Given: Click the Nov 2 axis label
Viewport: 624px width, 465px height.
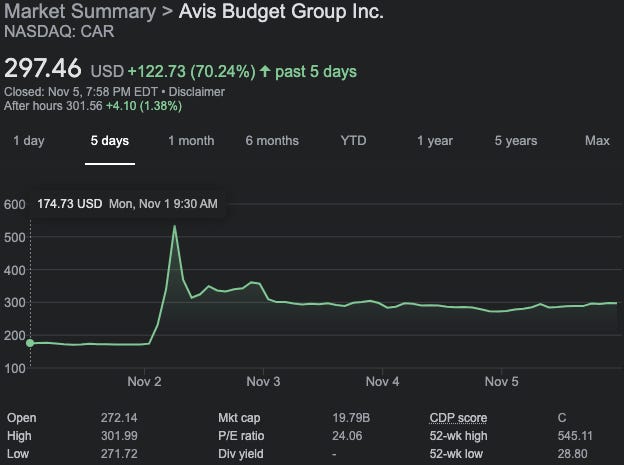Looking at the screenshot, I should click(x=144, y=381).
